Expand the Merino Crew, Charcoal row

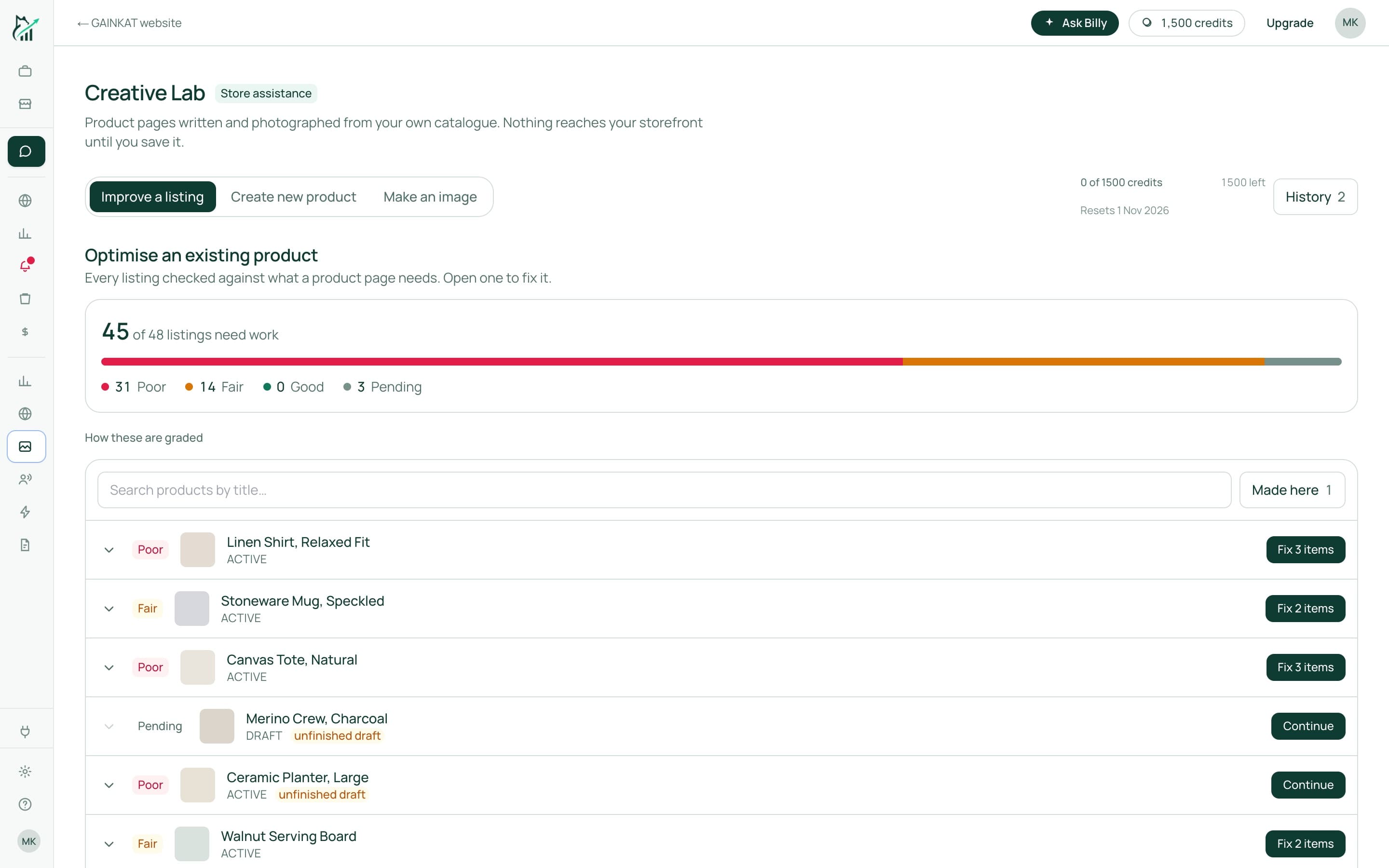click(109, 726)
